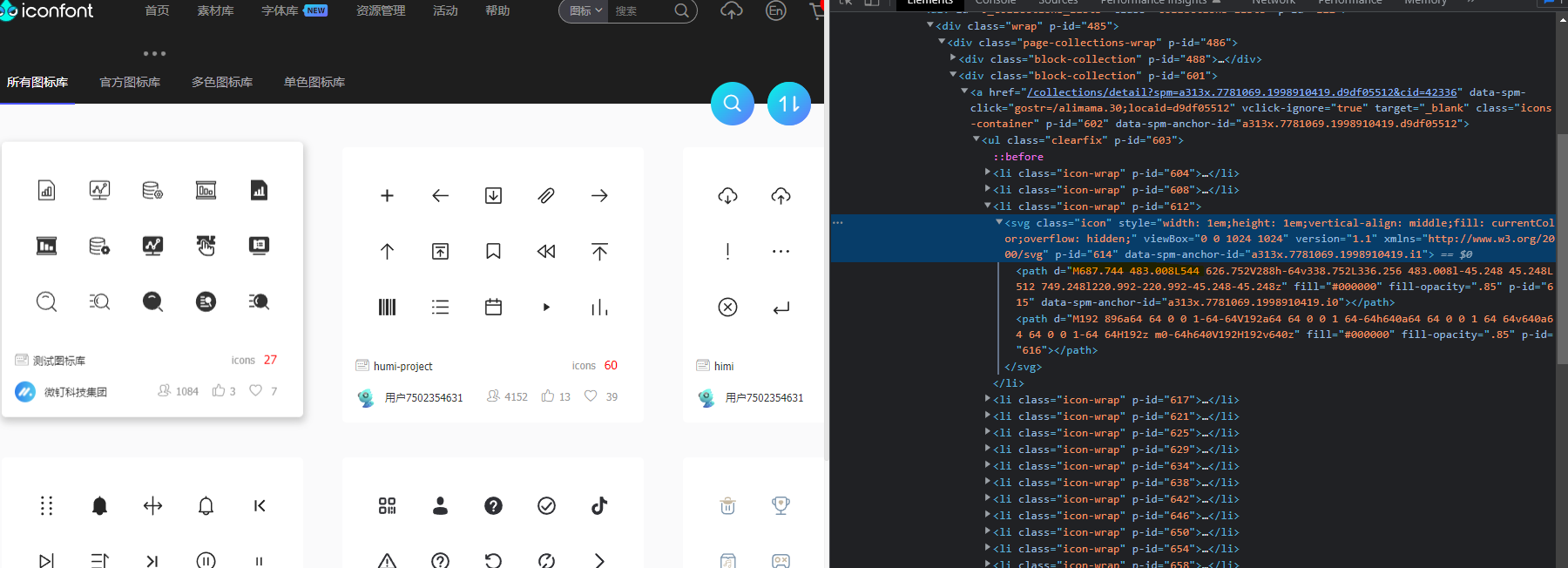Toggle the heart favorite on humi-project
1568x568 pixels.
(x=591, y=396)
